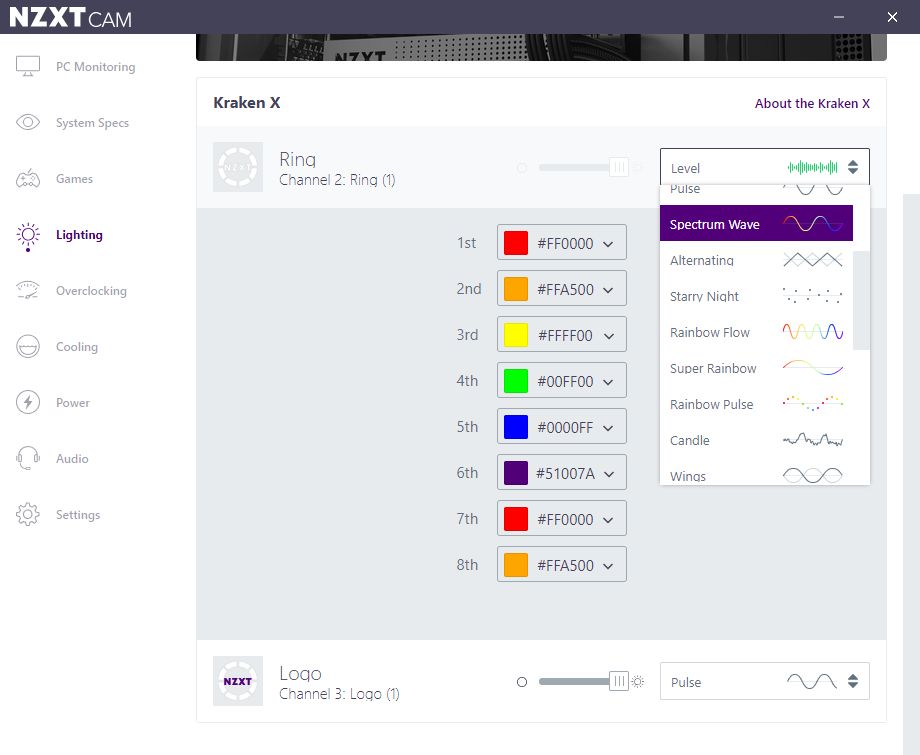Click the Ring brightness slider handle
The width and height of the screenshot is (920, 755).
pos(618,167)
